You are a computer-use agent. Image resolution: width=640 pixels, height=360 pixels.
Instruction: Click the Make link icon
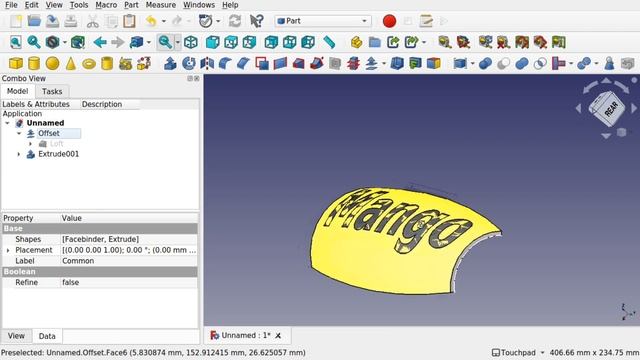point(393,42)
